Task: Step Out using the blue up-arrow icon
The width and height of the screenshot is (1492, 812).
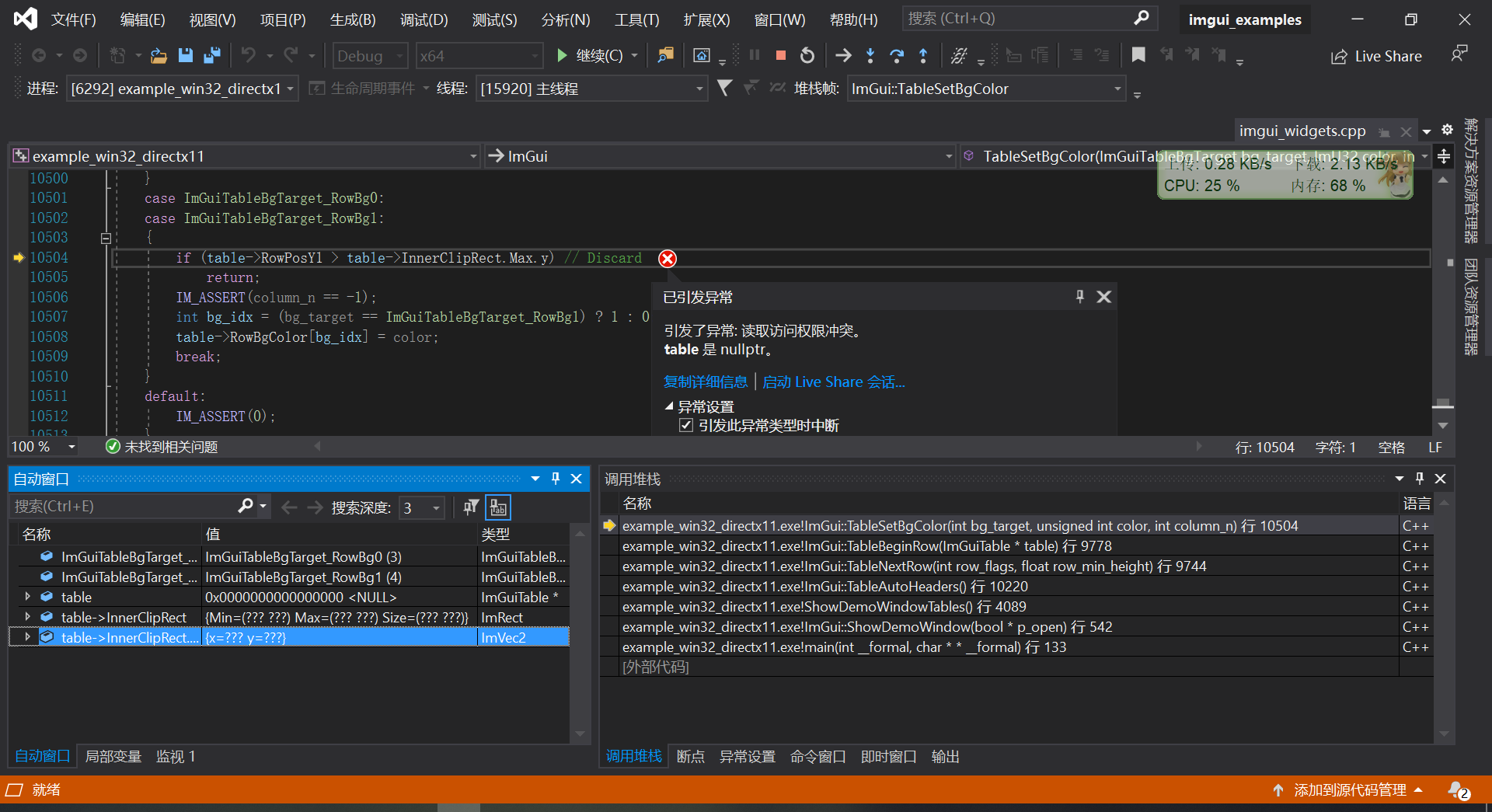Action: click(x=923, y=55)
